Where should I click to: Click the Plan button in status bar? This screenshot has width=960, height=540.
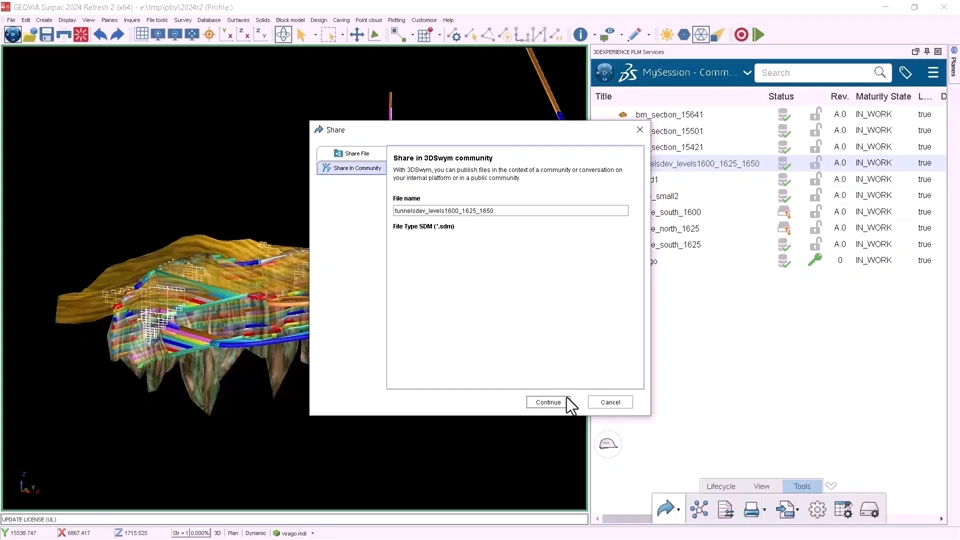[x=233, y=533]
